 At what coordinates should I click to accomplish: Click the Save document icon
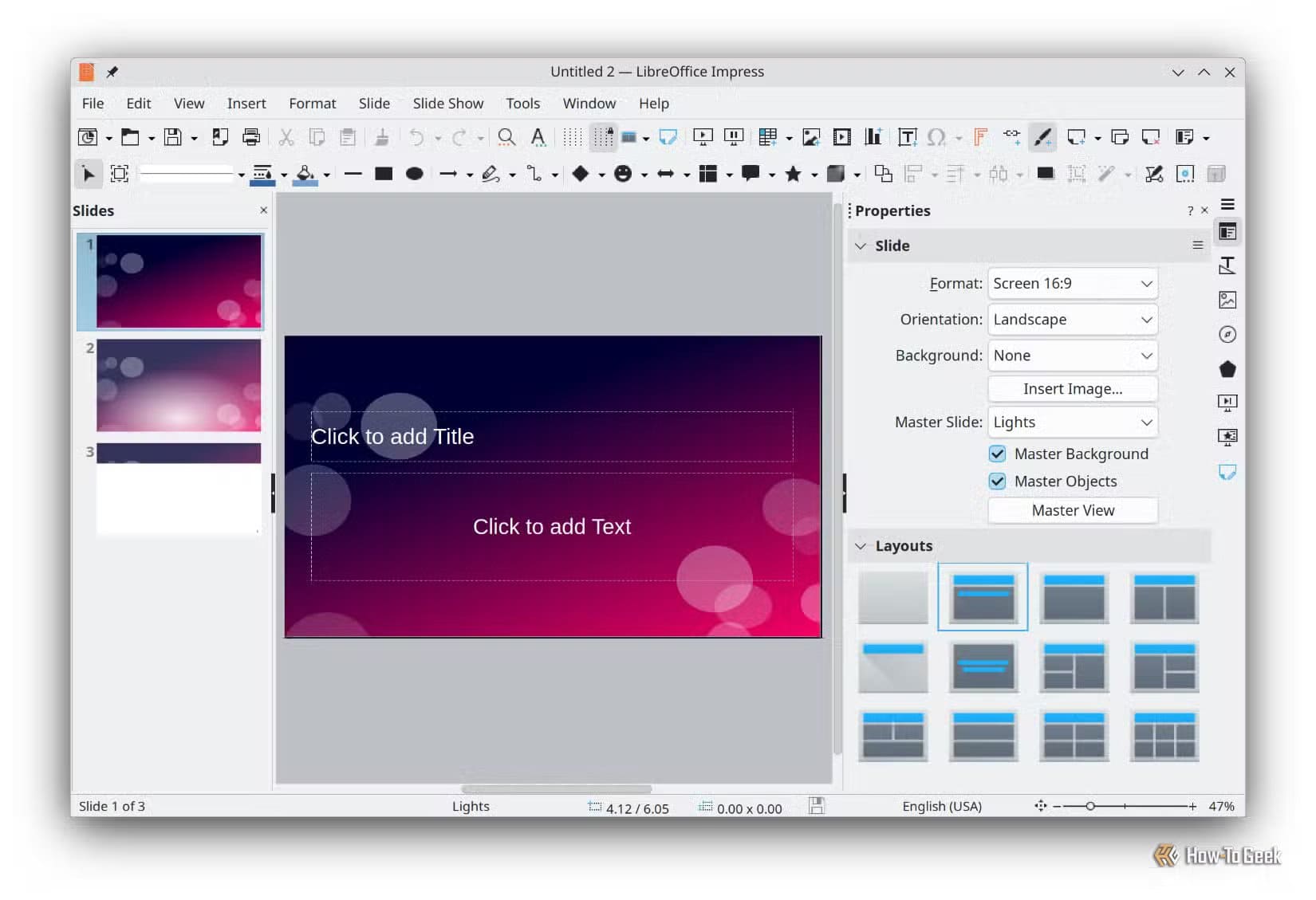click(172, 137)
